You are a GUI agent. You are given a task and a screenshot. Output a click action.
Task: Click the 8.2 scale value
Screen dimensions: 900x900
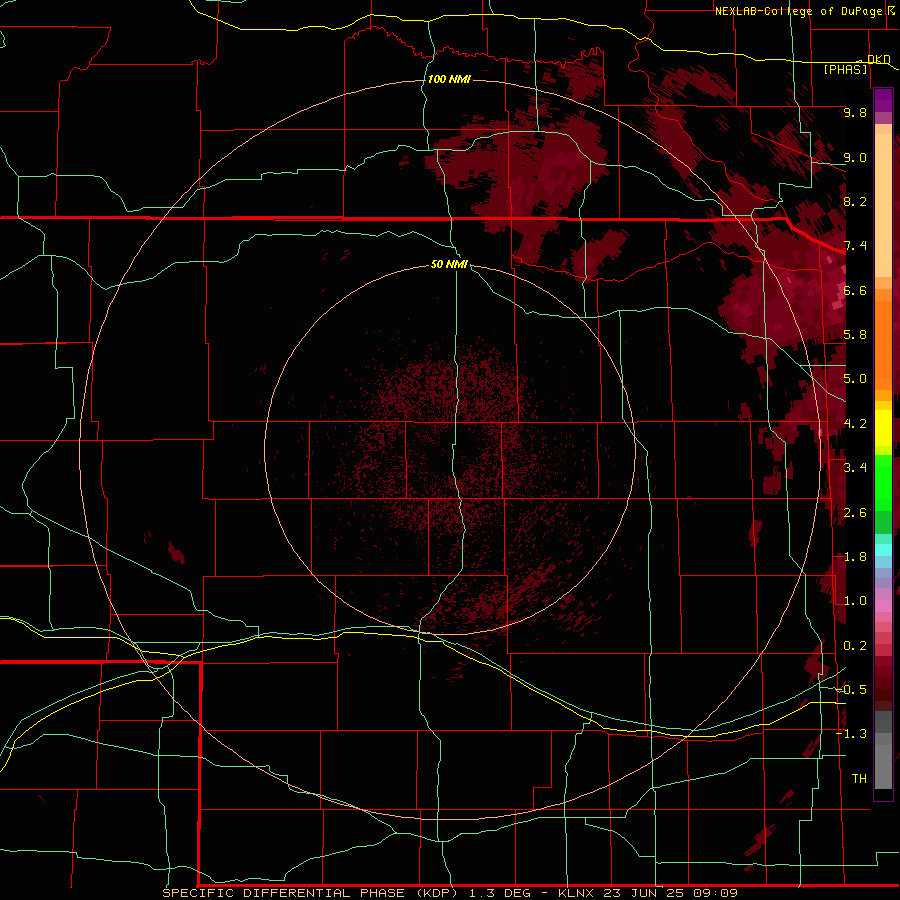[855, 201]
